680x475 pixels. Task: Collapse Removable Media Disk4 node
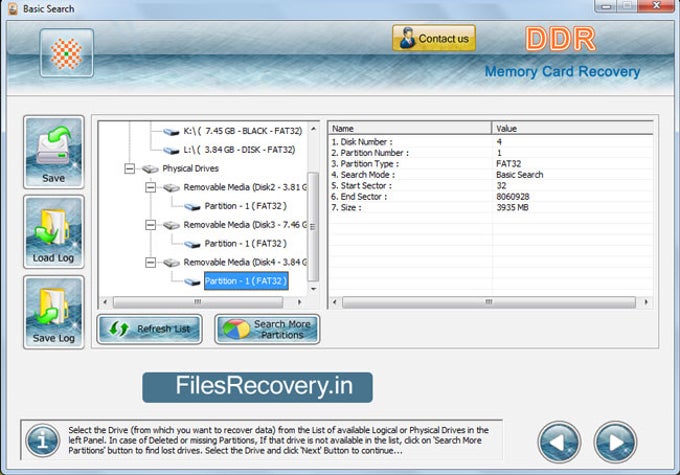[150, 262]
